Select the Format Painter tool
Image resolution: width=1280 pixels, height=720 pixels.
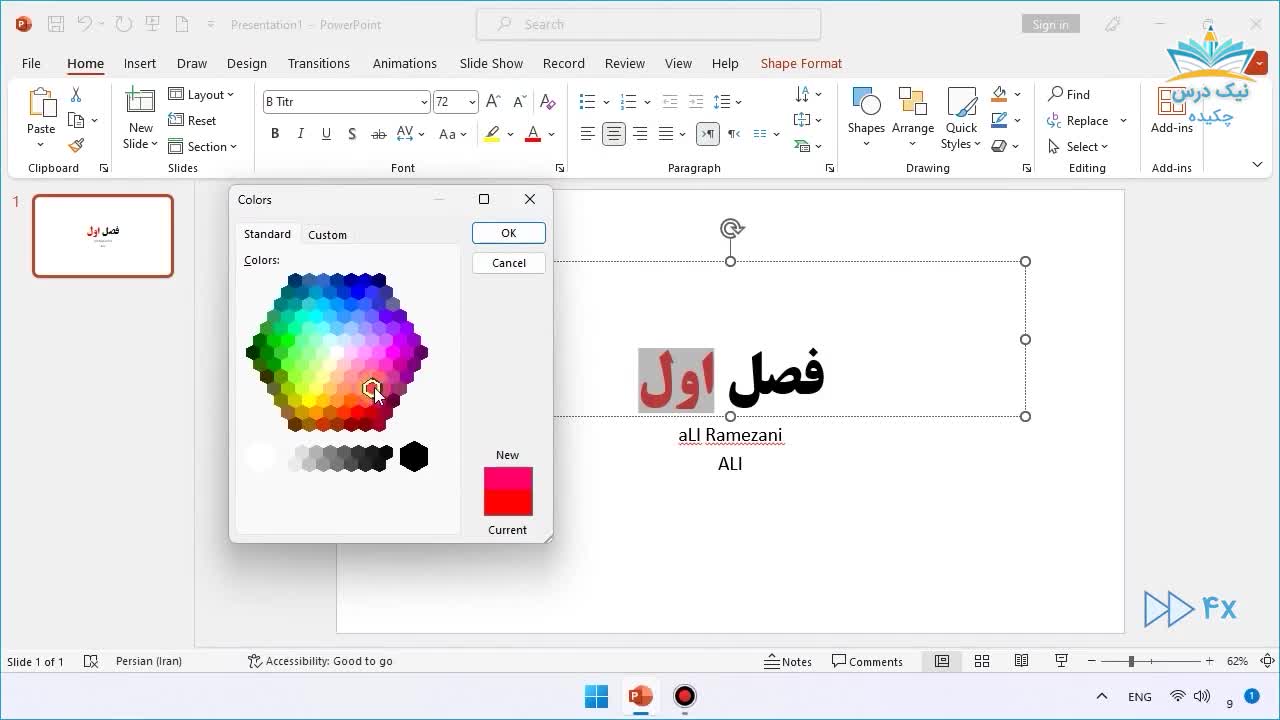coord(76,144)
